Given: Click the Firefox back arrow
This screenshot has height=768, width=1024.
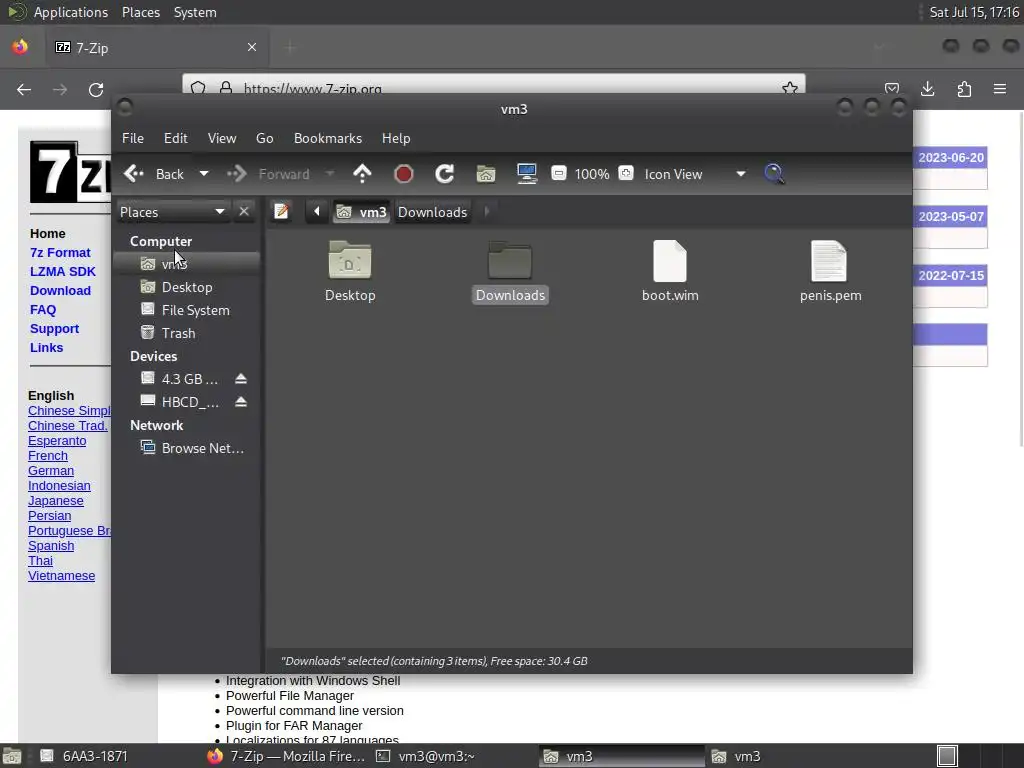Looking at the screenshot, I should point(24,89).
